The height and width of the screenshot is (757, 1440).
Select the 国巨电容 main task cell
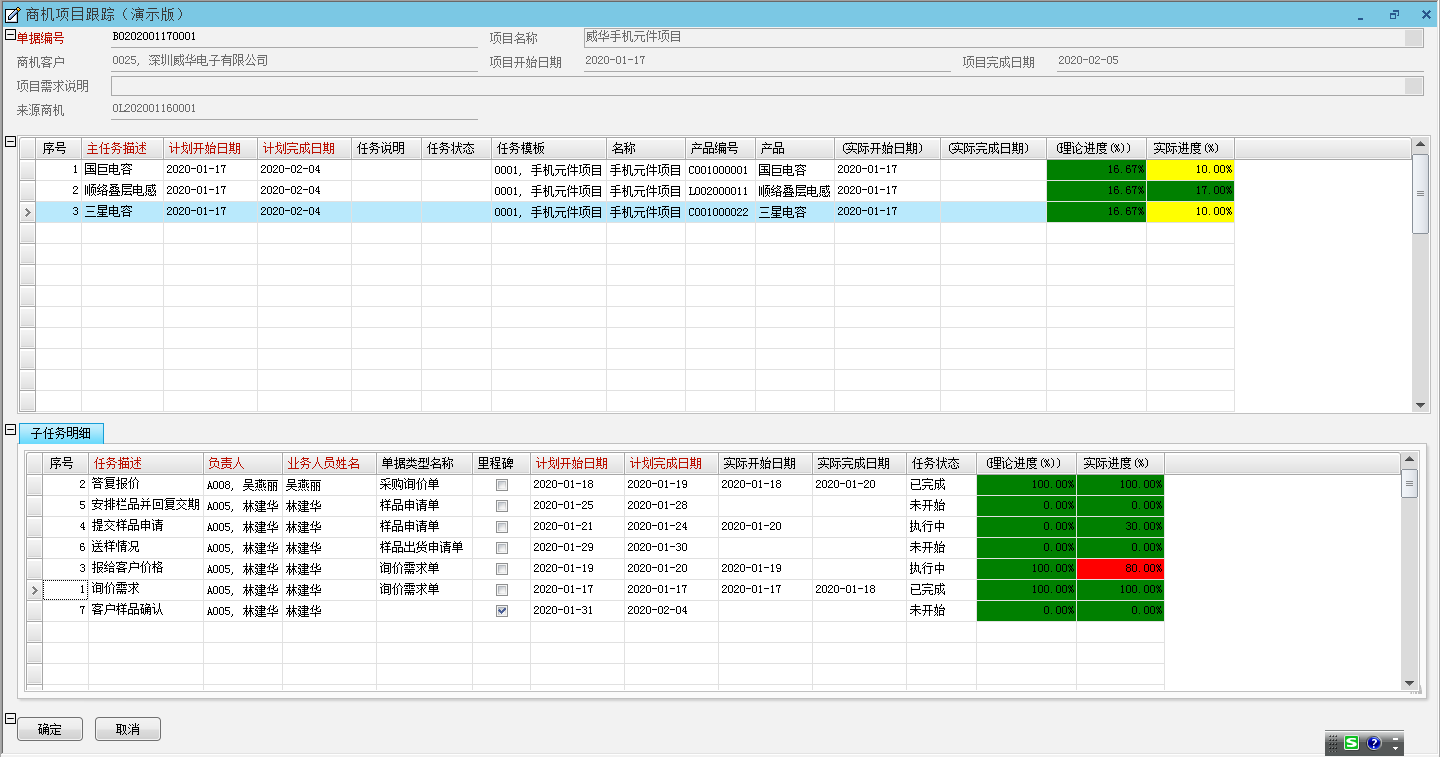click(122, 169)
